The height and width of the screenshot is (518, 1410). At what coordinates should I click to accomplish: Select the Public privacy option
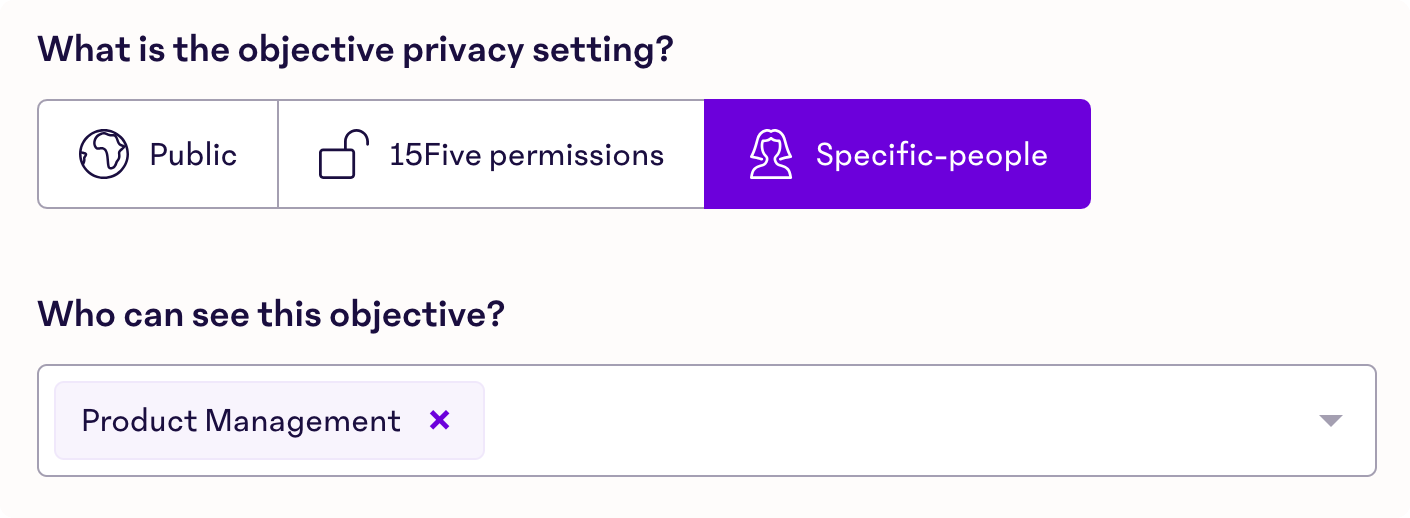158,154
